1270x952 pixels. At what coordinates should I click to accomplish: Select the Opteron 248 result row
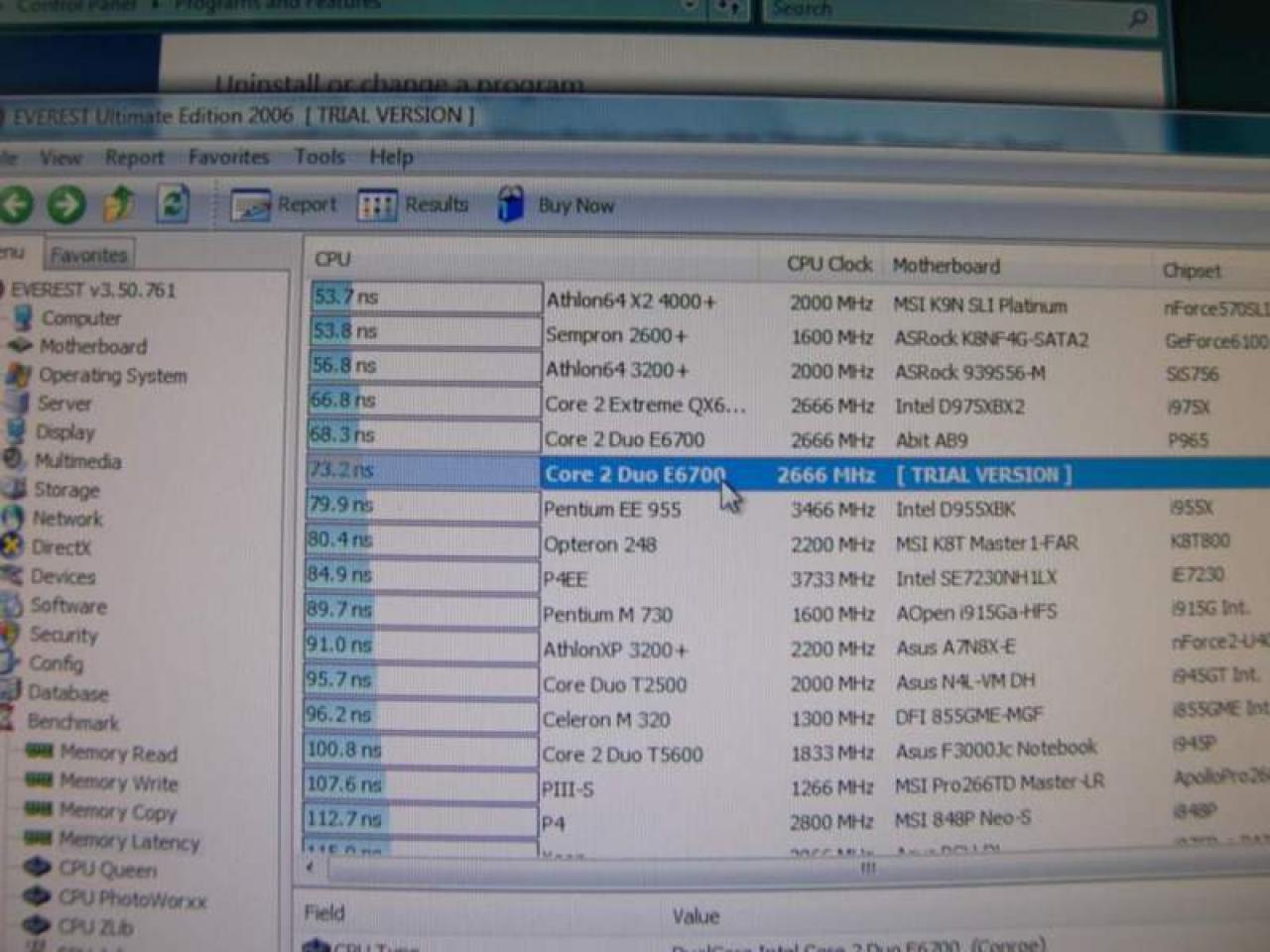point(788,542)
